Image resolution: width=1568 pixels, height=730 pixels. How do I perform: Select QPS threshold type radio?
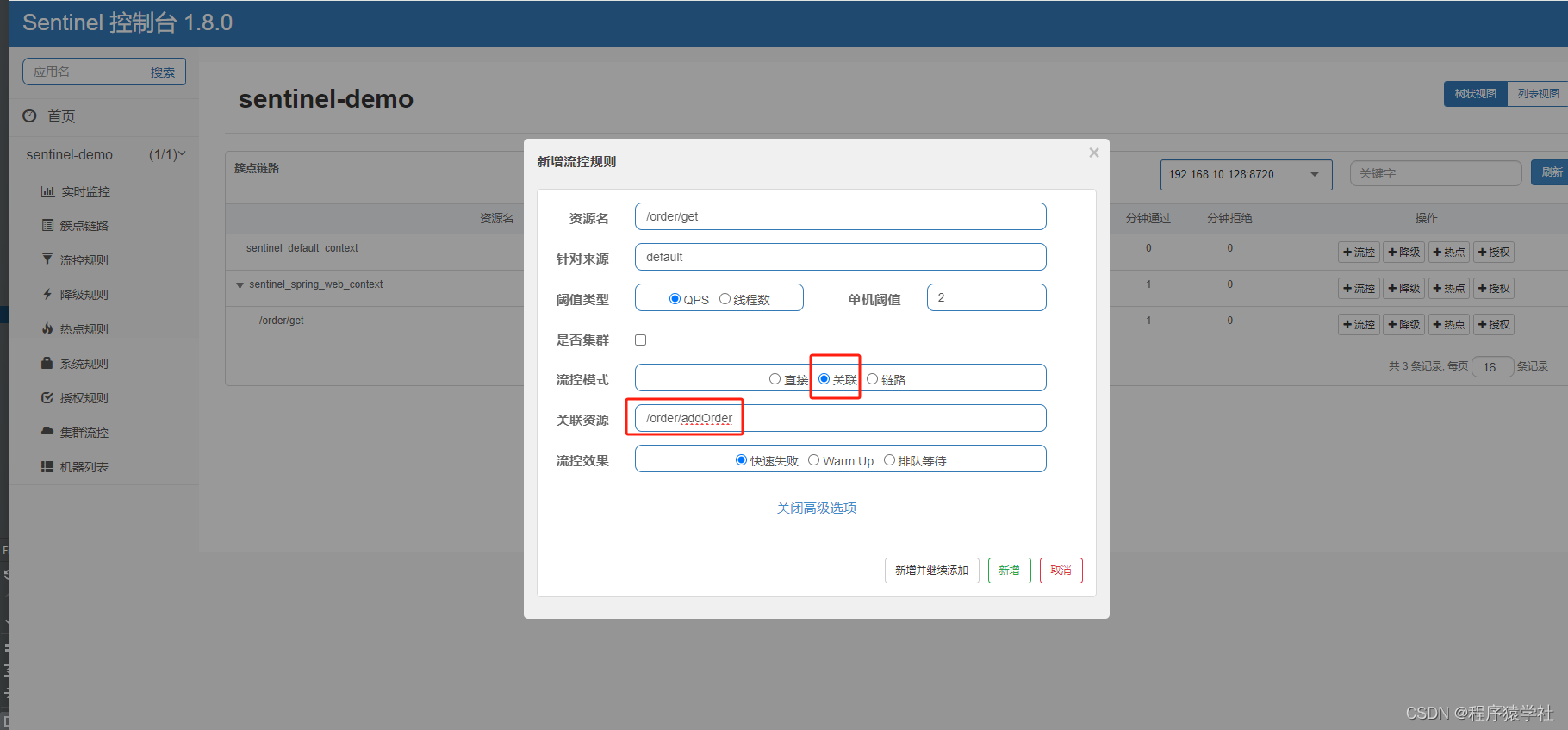(x=675, y=299)
